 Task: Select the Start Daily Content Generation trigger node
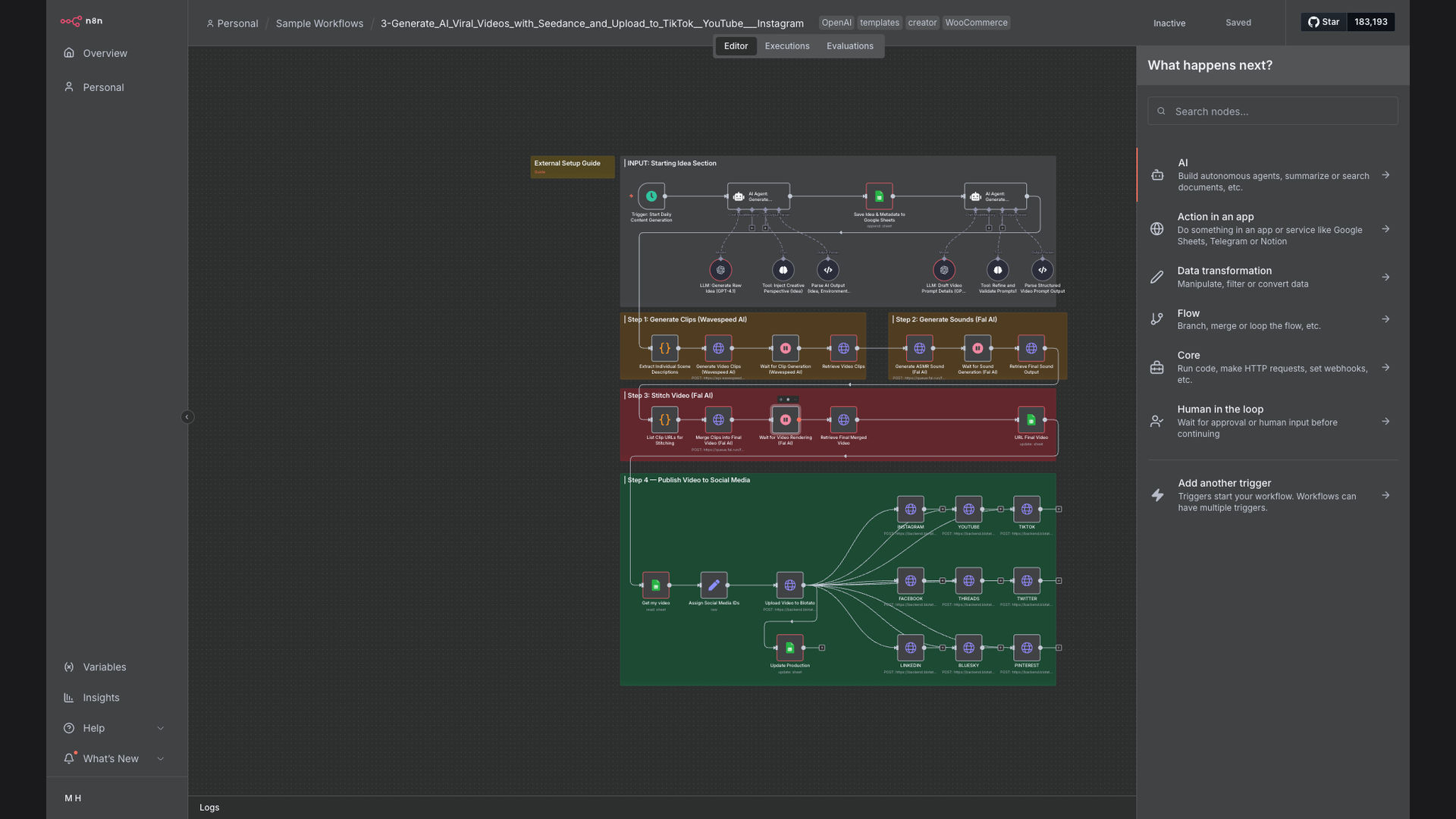coord(651,196)
